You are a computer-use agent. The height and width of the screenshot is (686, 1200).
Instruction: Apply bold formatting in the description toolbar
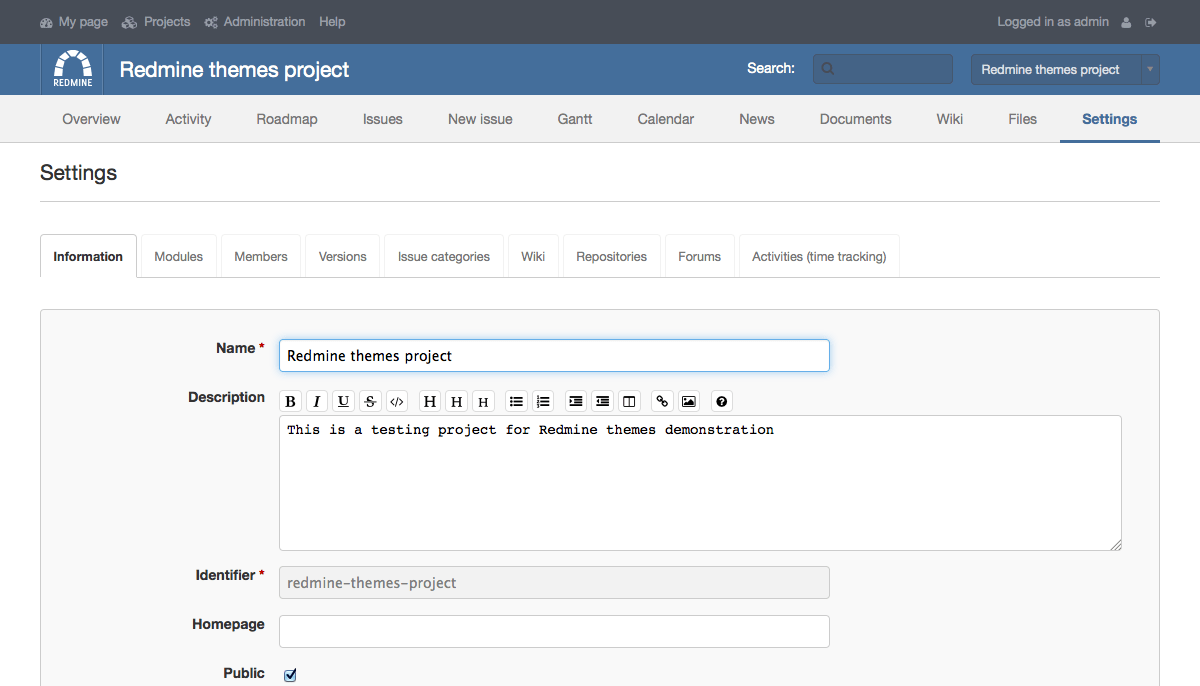click(290, 401)
